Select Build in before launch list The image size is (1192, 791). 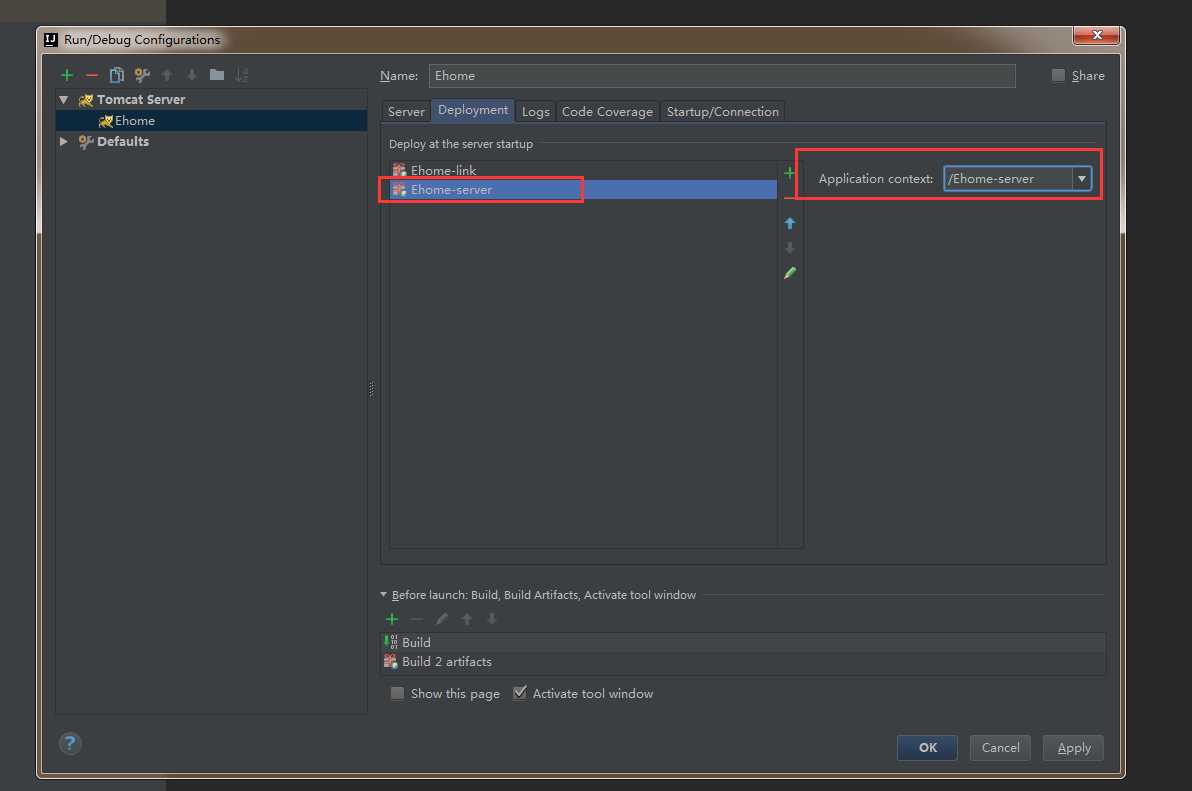(x=743, y=642)
